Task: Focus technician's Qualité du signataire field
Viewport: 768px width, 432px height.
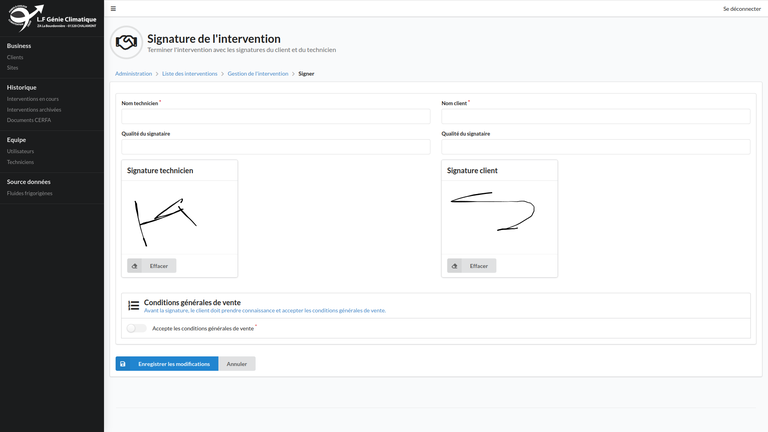Action: coord(276,146)
